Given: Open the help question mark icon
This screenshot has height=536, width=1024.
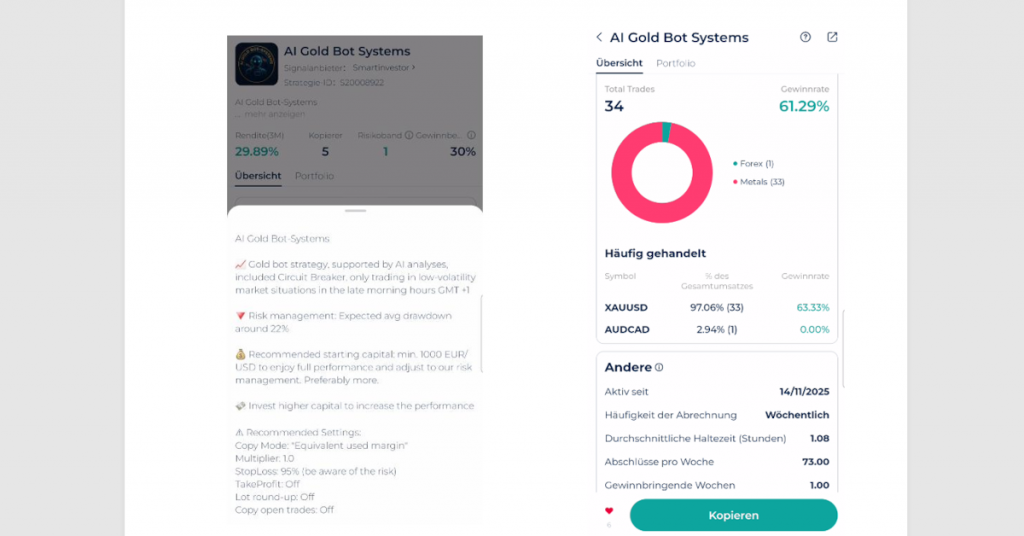Looking at the screenshot, I should (805, 37).
